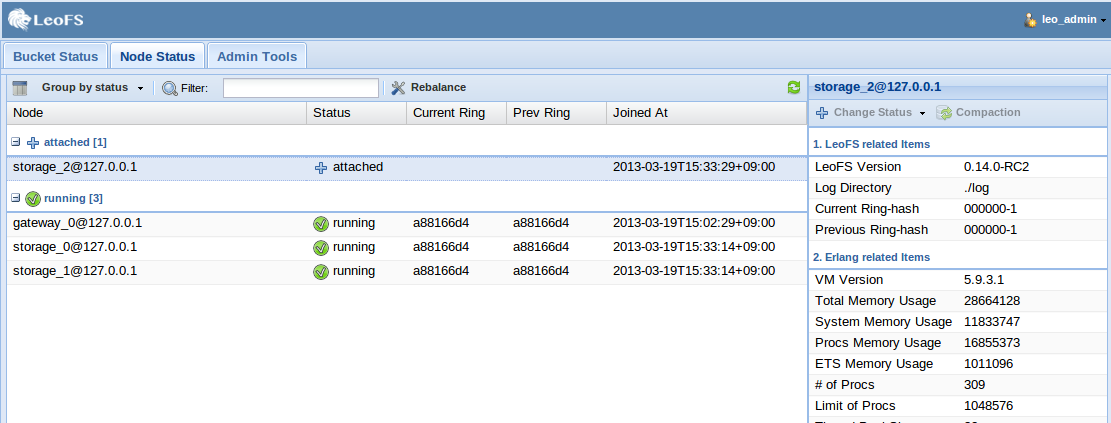This screenshot has width=1111, height=423.
Task: Focus the Filter text field
Action: point(300,88)
